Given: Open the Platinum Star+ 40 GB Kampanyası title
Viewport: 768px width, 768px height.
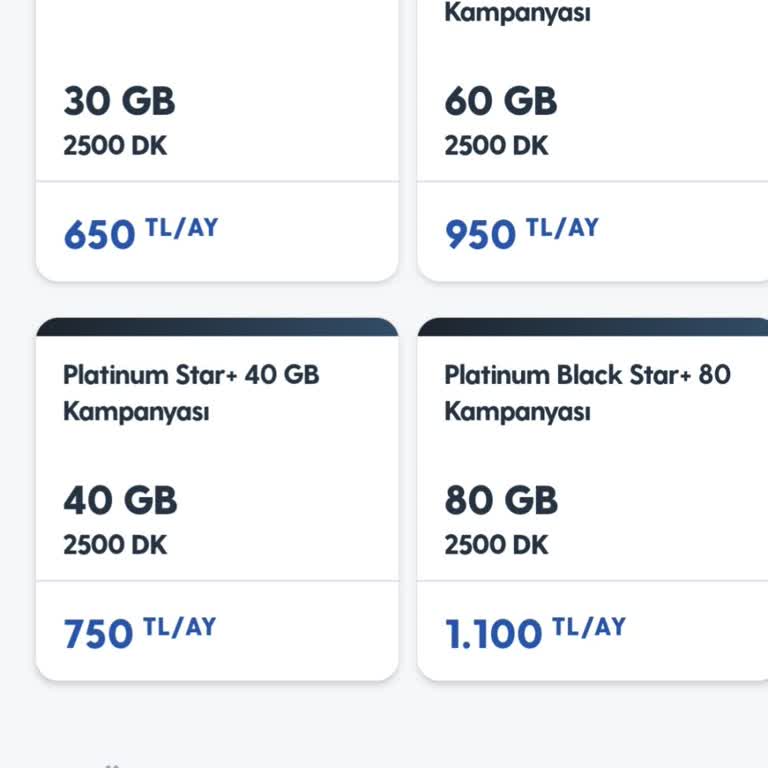Looking at the screenshot, I should tap(191, 392).
